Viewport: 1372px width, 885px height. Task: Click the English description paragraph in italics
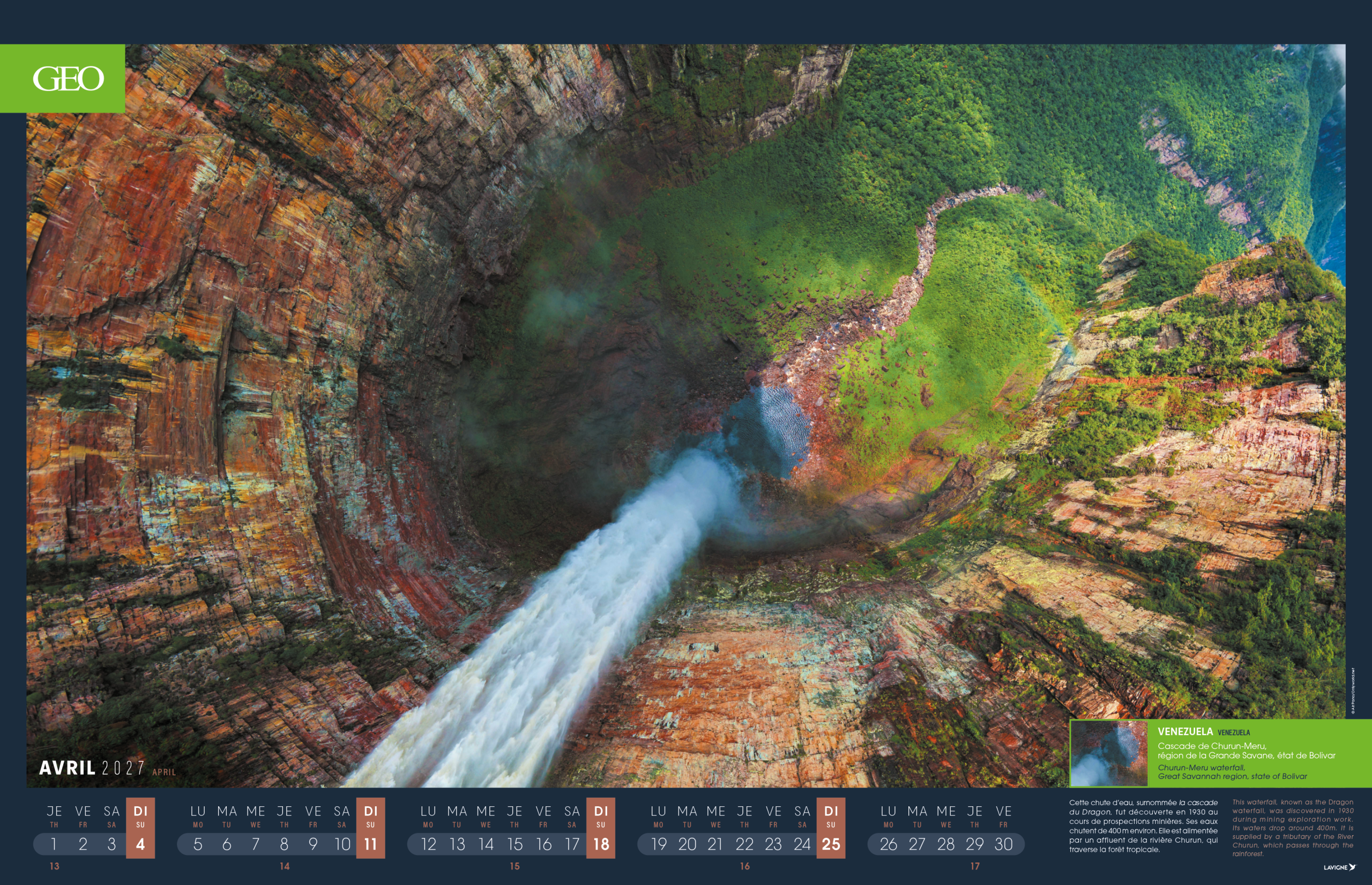[x=1292, y=828]
